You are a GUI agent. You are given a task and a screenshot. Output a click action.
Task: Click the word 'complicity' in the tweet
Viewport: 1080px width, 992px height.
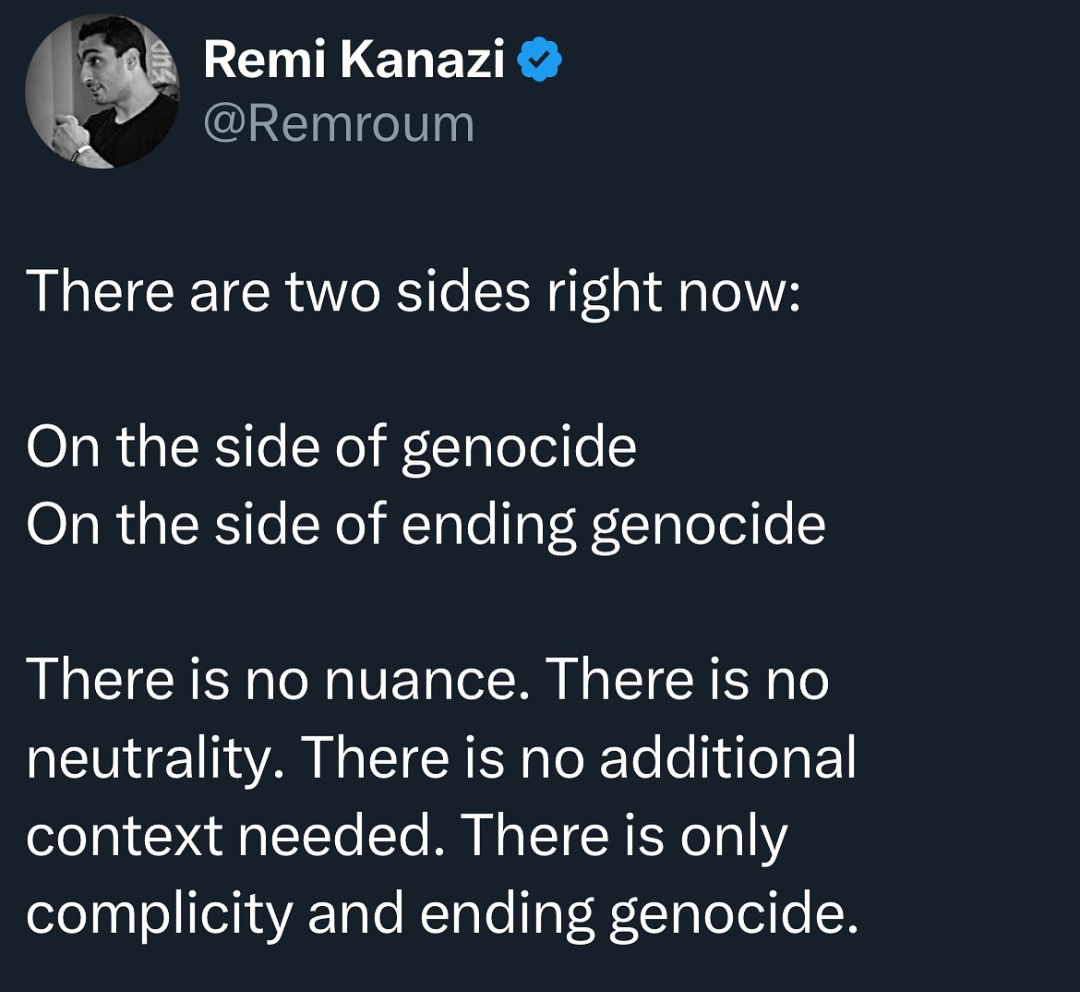tap(158, 915)
